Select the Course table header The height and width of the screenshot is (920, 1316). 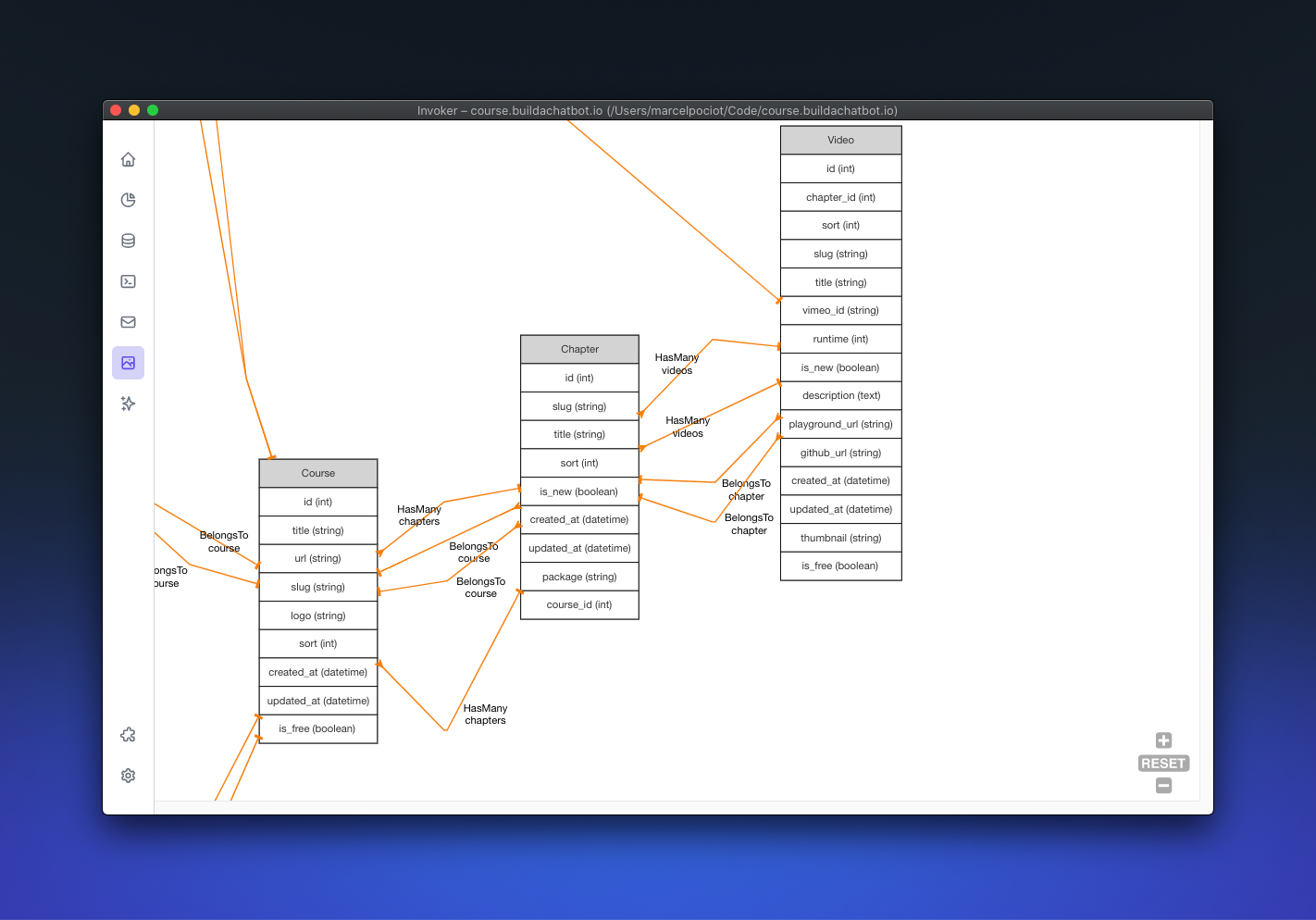[317, 473]
